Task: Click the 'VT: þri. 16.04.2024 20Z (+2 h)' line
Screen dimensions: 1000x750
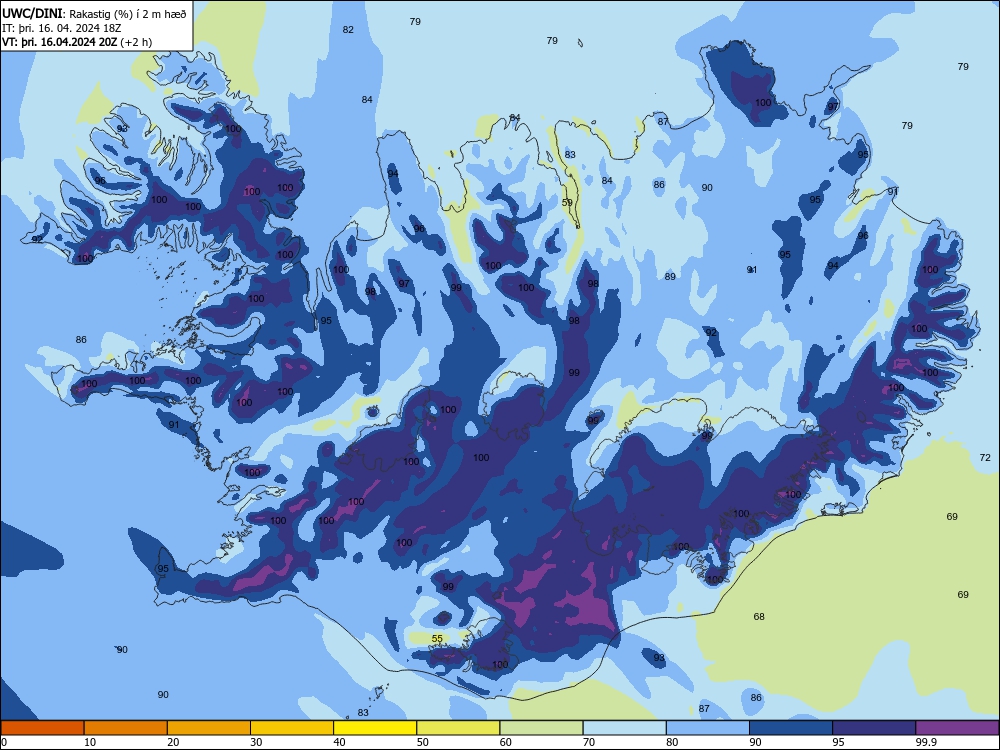Action: pos(77,42)
